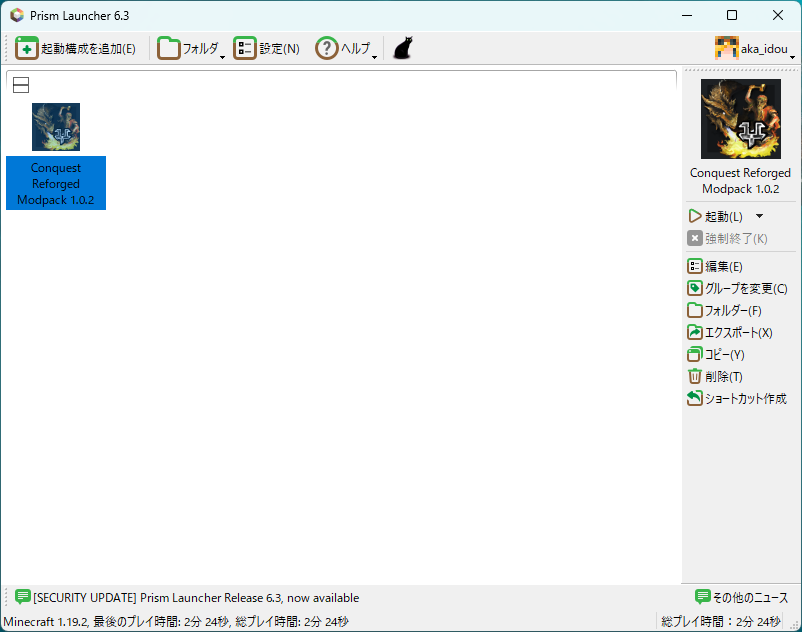
Task: Click the instance name in the side panel
Action: tap(740, 180)
